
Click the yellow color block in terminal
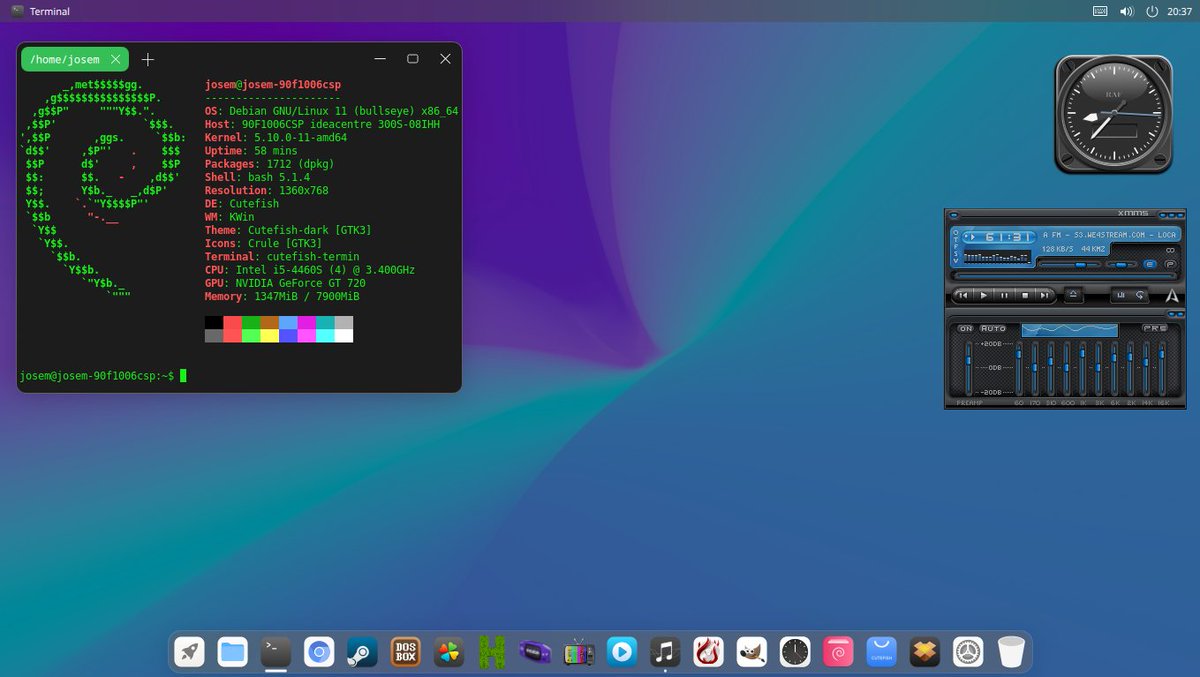269,335
